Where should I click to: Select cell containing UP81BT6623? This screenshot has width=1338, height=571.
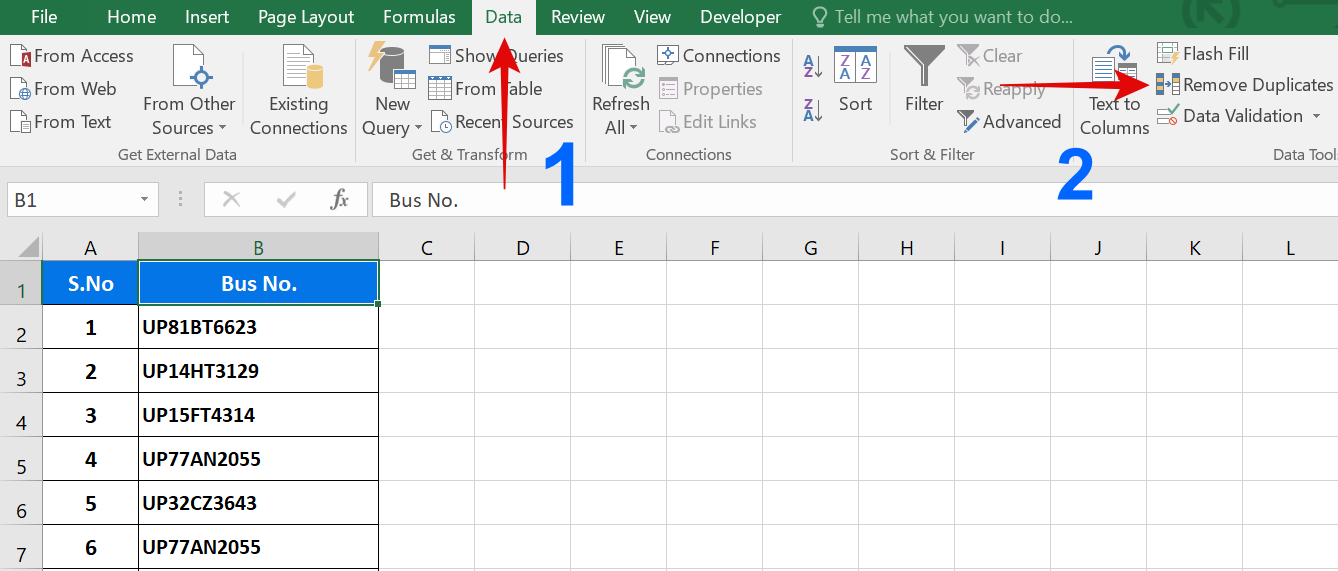point(259,327)
